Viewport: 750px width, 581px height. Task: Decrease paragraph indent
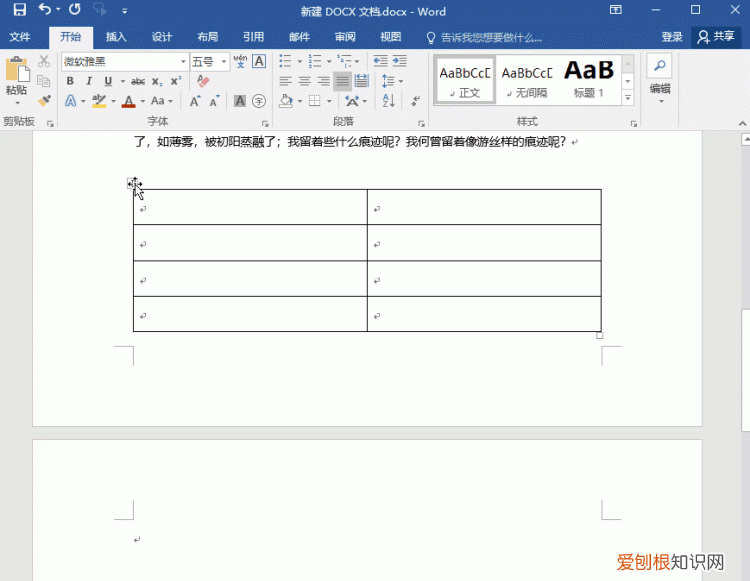pos(380,61)
